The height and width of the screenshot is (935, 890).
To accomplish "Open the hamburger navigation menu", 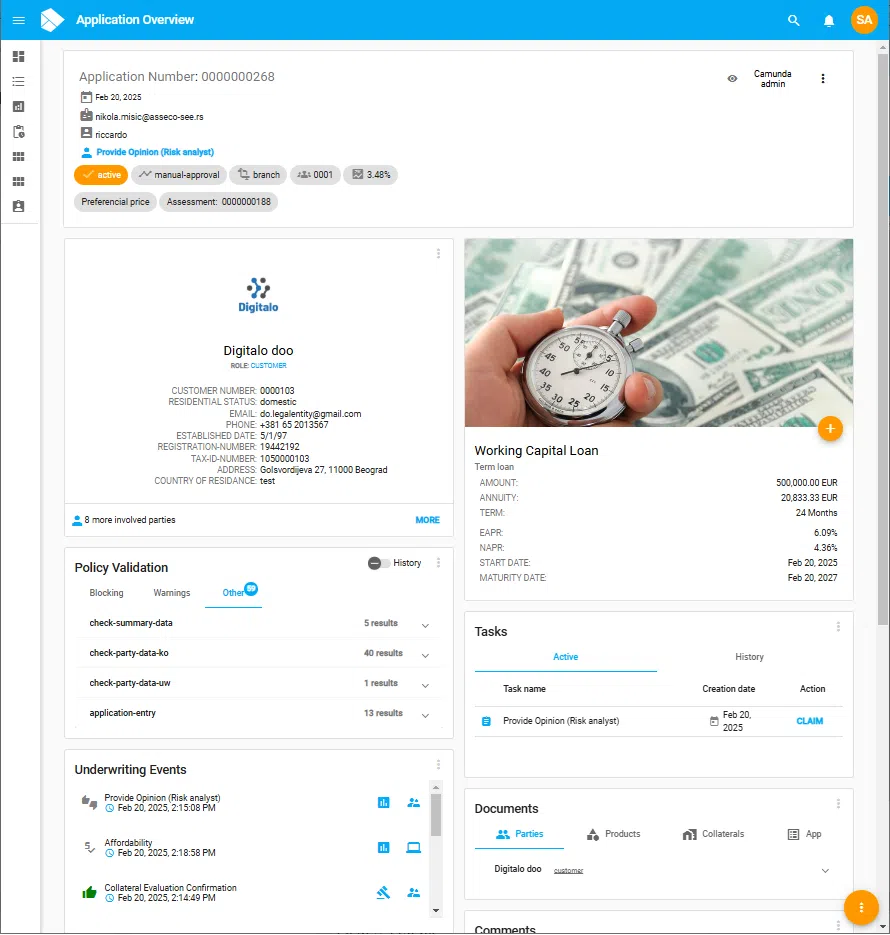I will (19, 20).
